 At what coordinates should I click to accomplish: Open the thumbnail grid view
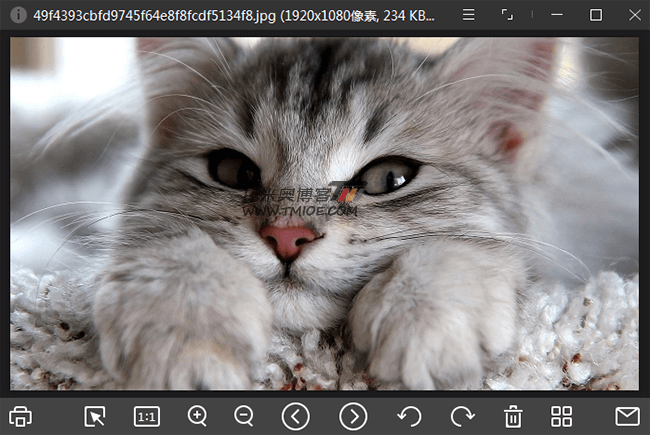562,416
